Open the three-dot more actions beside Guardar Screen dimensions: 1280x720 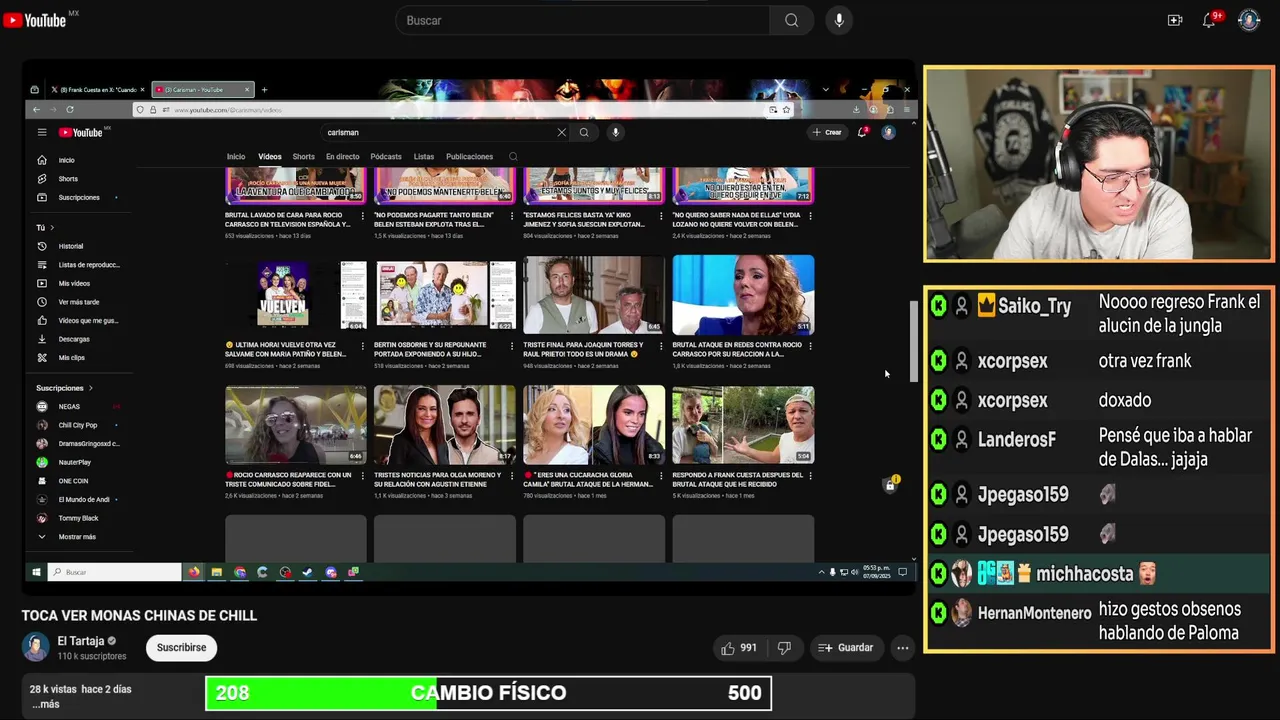click(x=903, y=648)
